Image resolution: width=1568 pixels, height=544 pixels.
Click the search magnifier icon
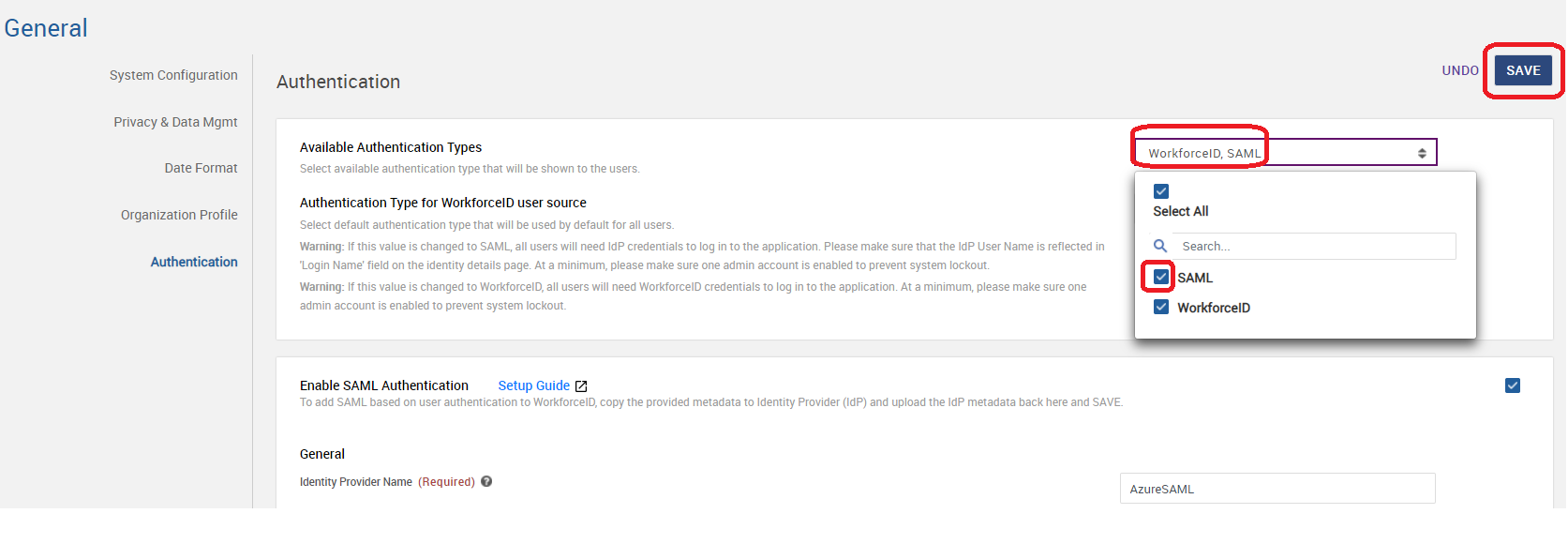tap(1160, 246)
